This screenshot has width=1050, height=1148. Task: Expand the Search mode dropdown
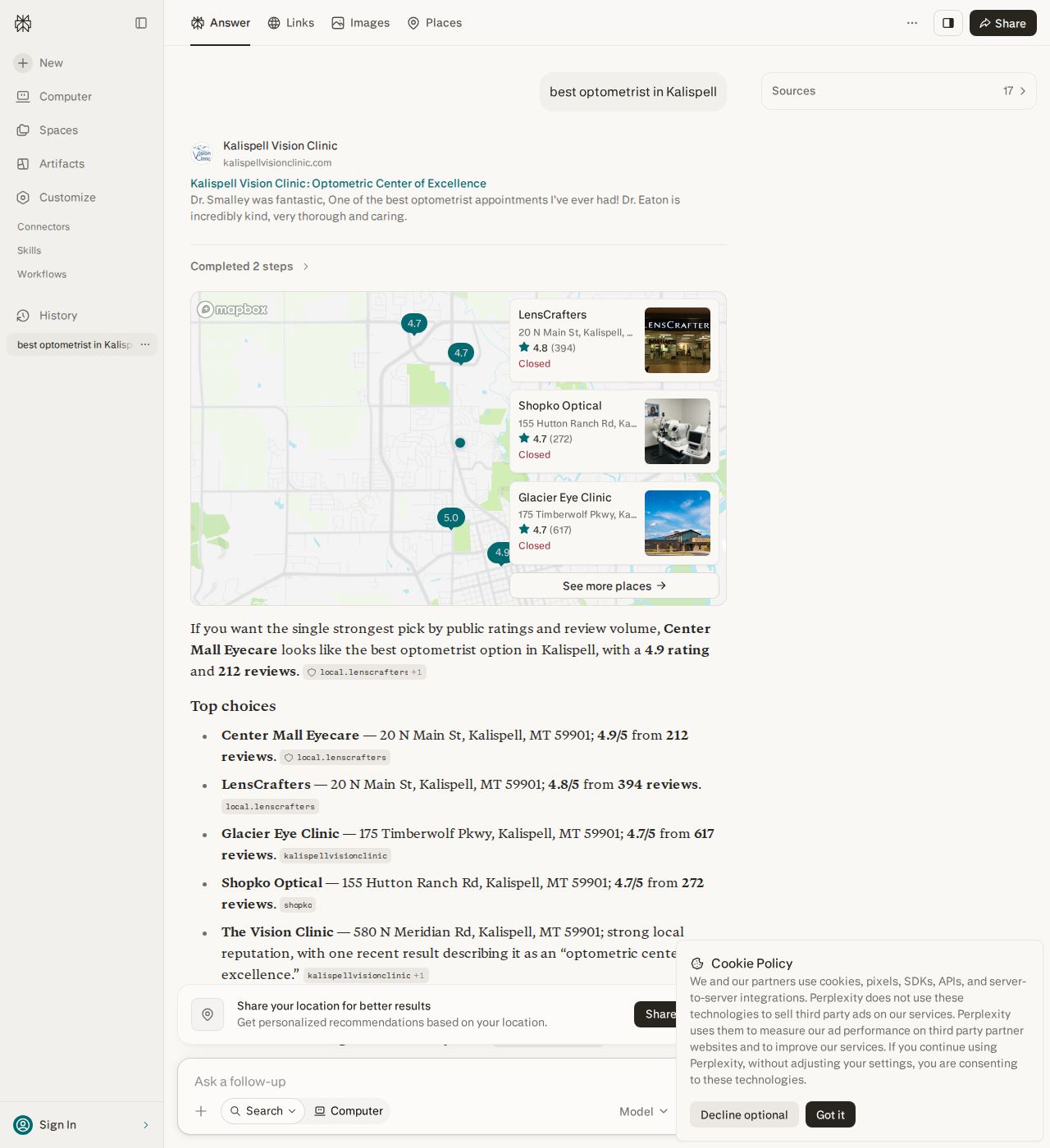[x=262, y=1111]
